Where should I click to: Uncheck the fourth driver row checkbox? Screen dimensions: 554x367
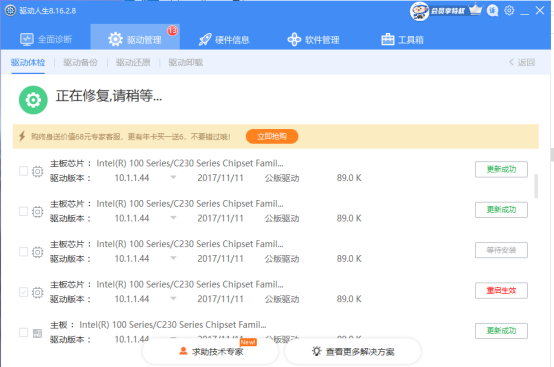(x=23, y=292)
